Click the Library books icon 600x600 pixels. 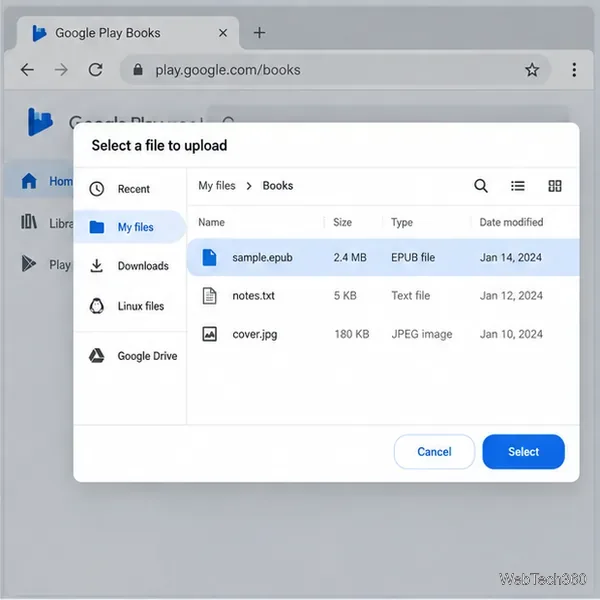point(29,222)
